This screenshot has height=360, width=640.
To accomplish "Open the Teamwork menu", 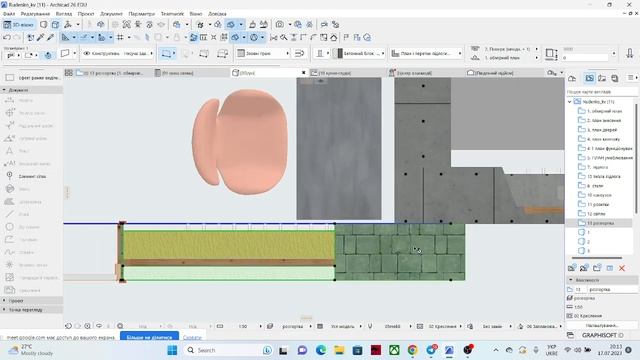I will click(x=172, y=13).
